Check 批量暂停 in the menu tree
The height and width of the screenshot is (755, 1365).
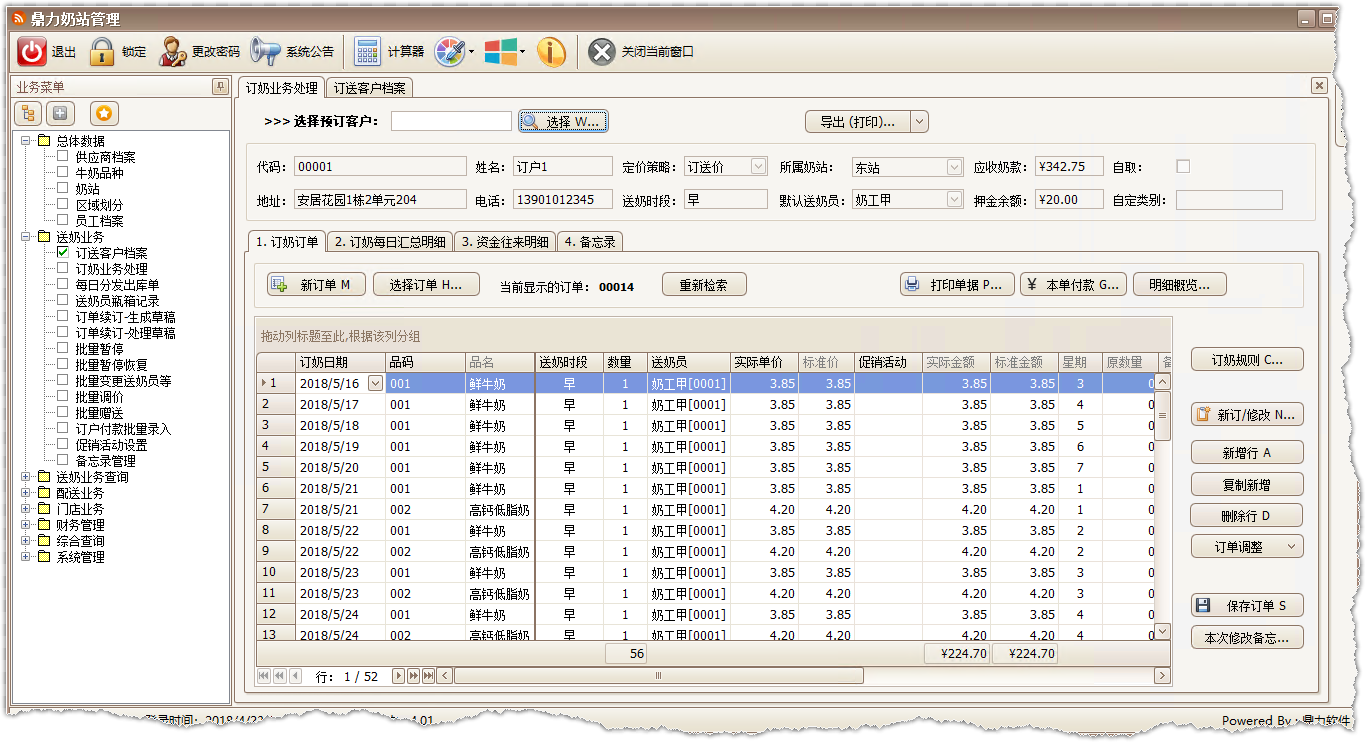(63, 349)
